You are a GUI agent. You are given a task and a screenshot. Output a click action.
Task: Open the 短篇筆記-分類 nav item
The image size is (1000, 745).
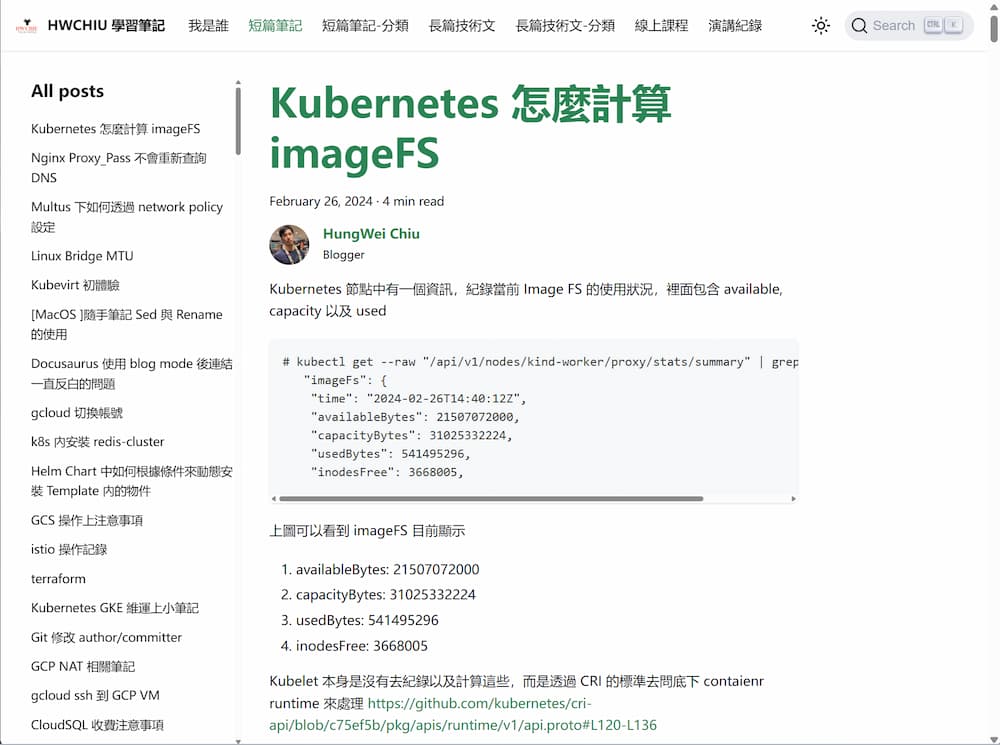[365, 26]
